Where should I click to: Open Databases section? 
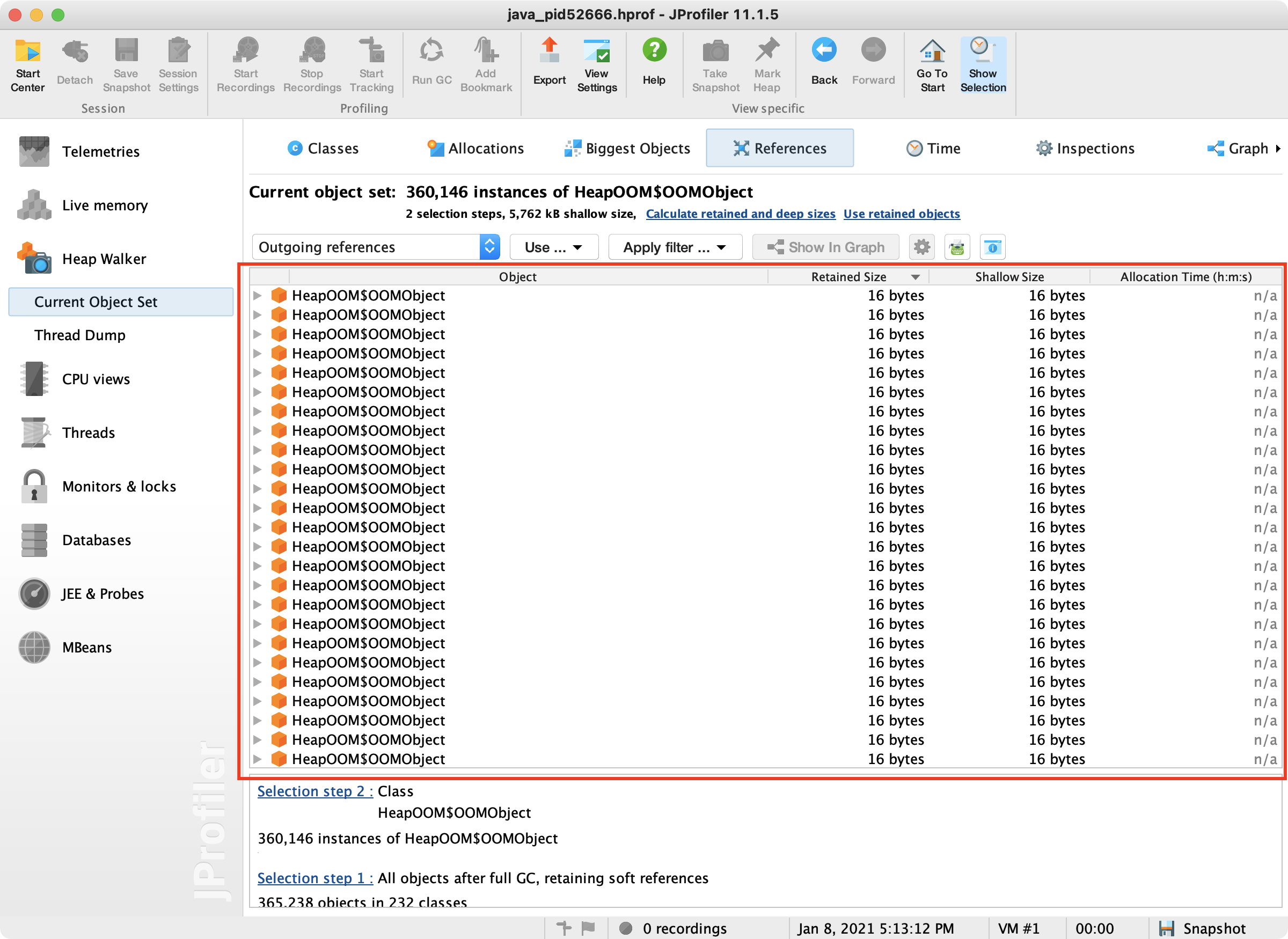[x=75, y=540]
